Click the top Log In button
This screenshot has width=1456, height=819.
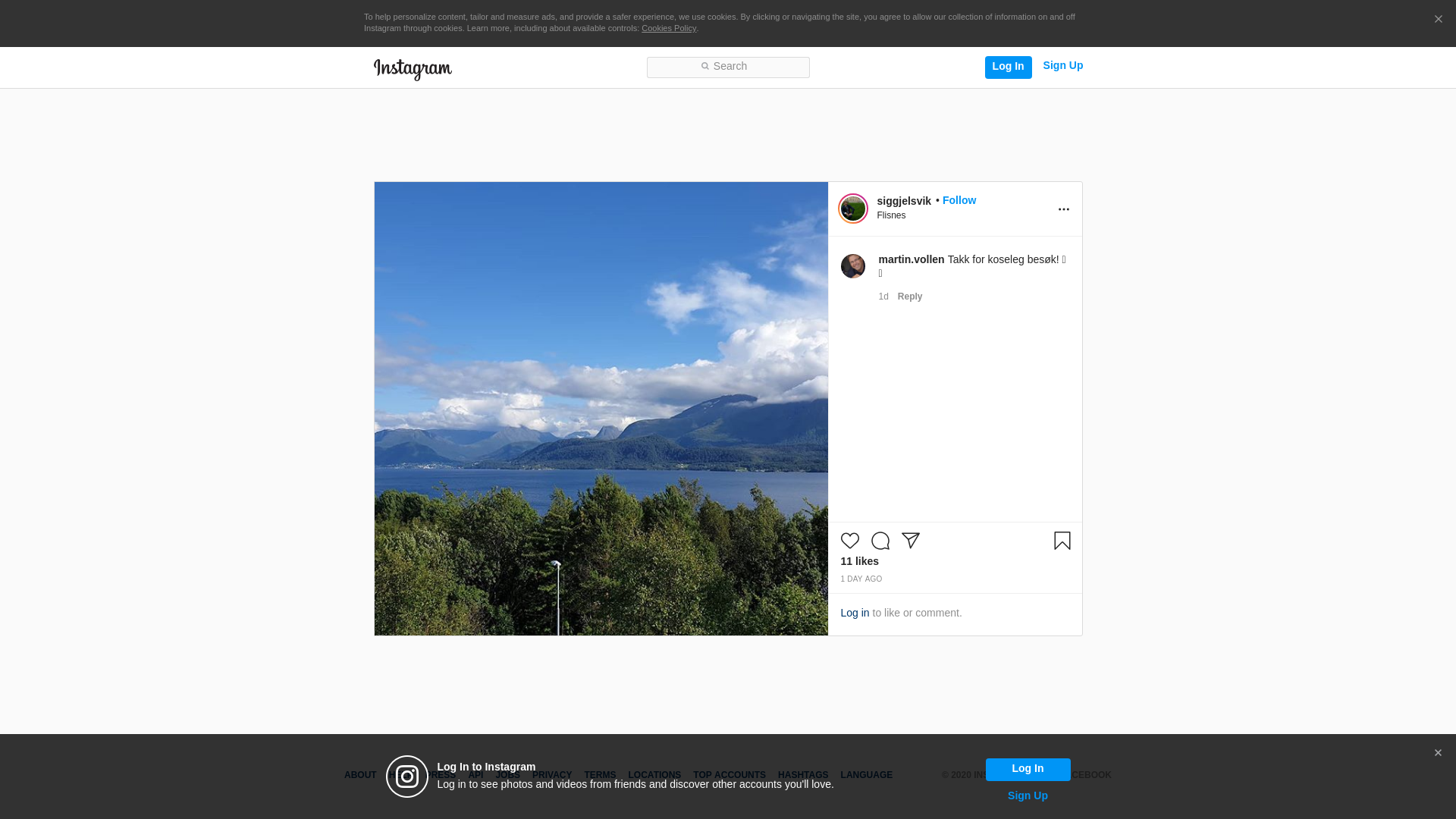(x=1008, y=67)
